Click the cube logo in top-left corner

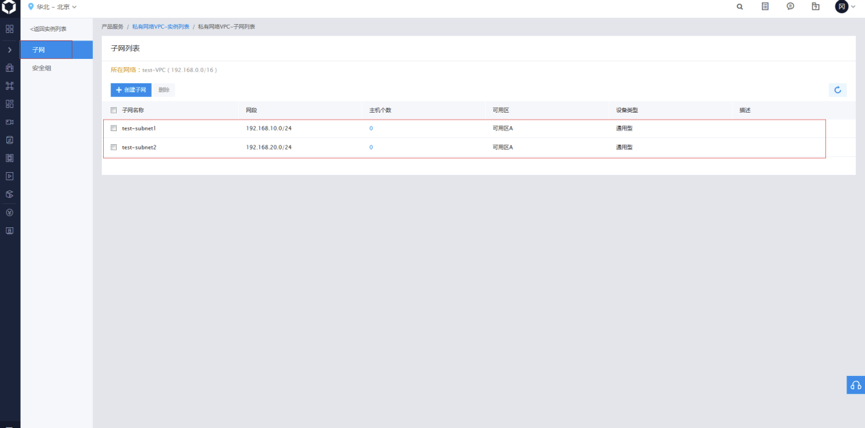pyautogui.click(x=9, y=7)
